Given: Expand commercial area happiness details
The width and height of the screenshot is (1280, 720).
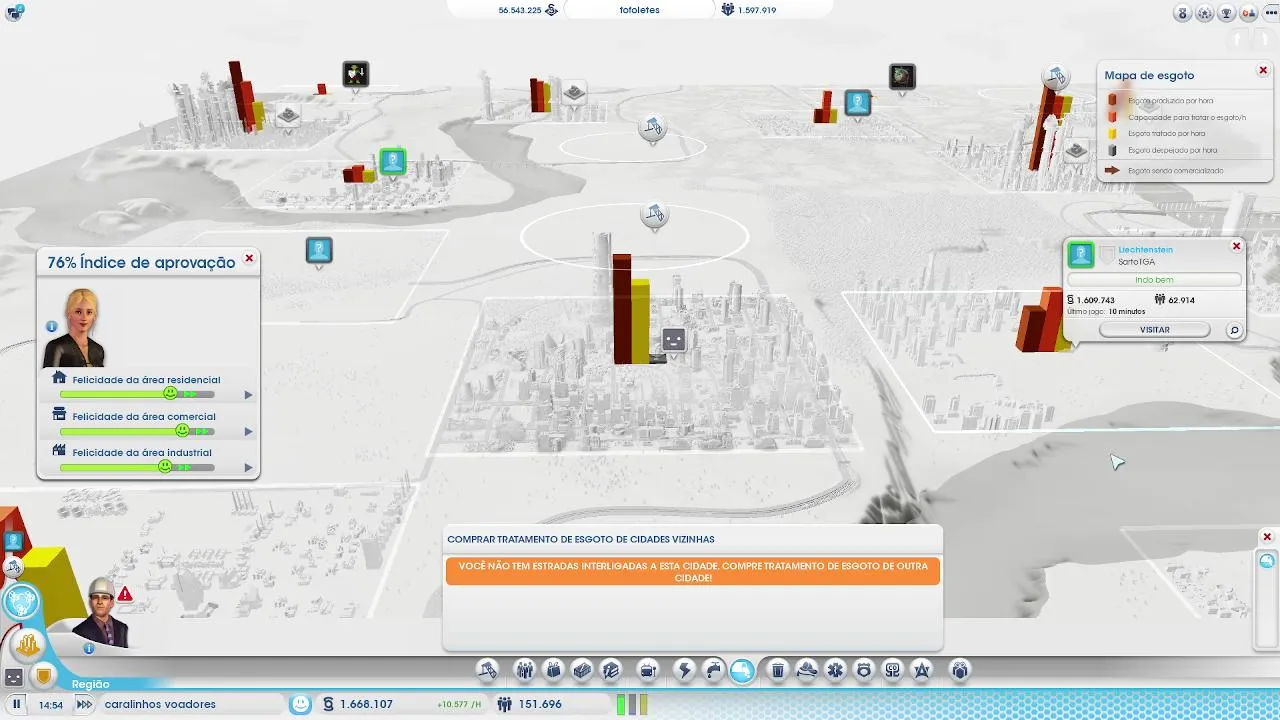Looking at the screenshot, I should coord(248,432).
